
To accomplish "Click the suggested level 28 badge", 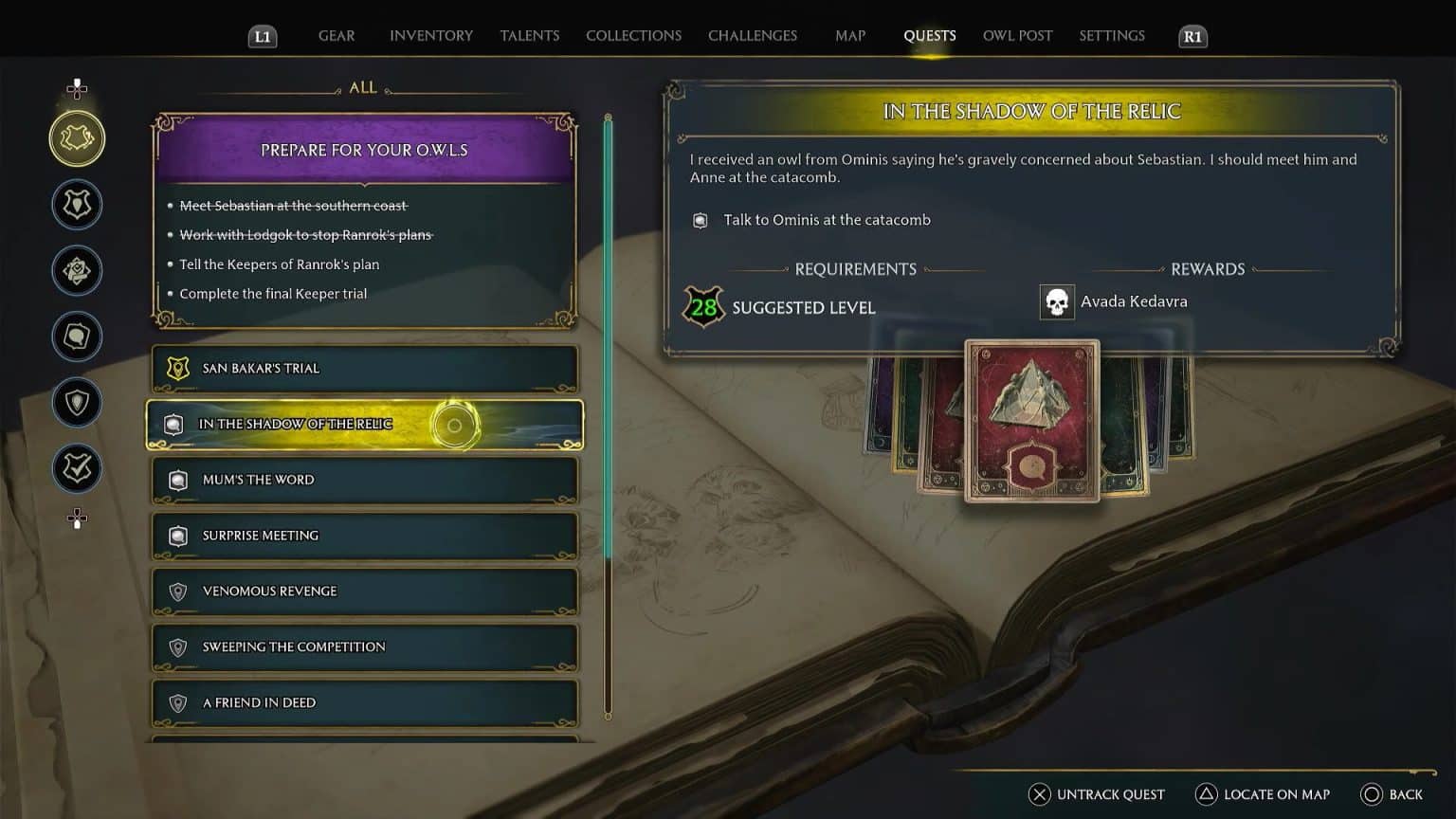I will (703, 307).
